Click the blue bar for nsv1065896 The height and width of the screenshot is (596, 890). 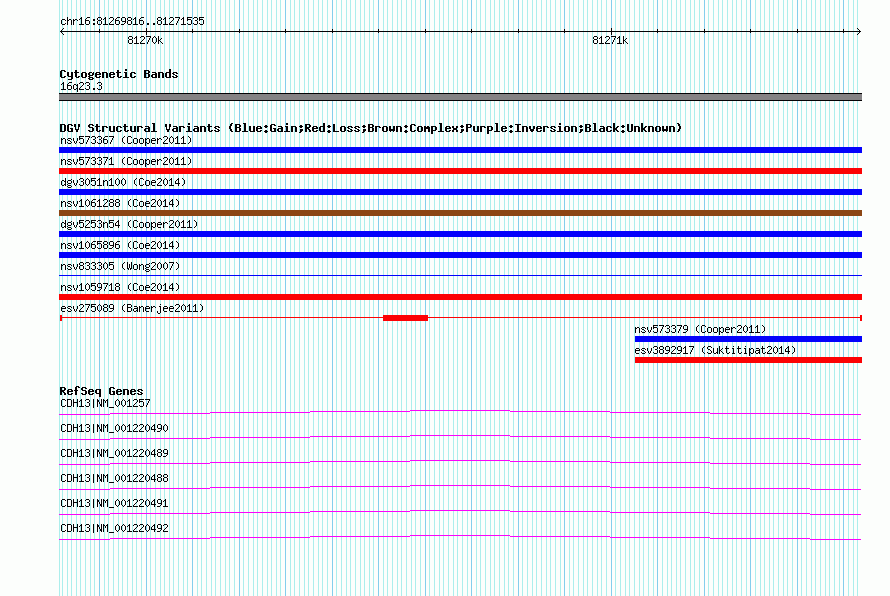pos(460,255)
